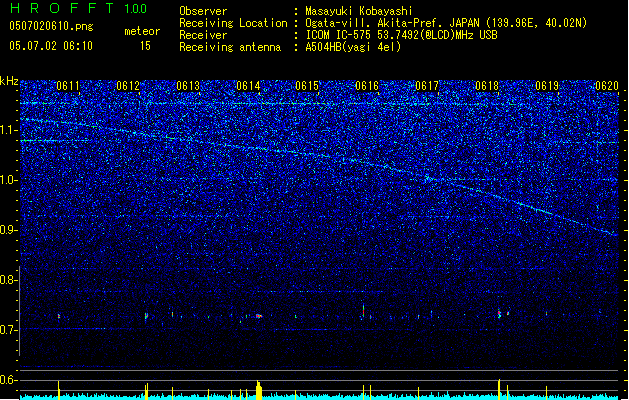Click the 0620 time marker

[607, 85]
